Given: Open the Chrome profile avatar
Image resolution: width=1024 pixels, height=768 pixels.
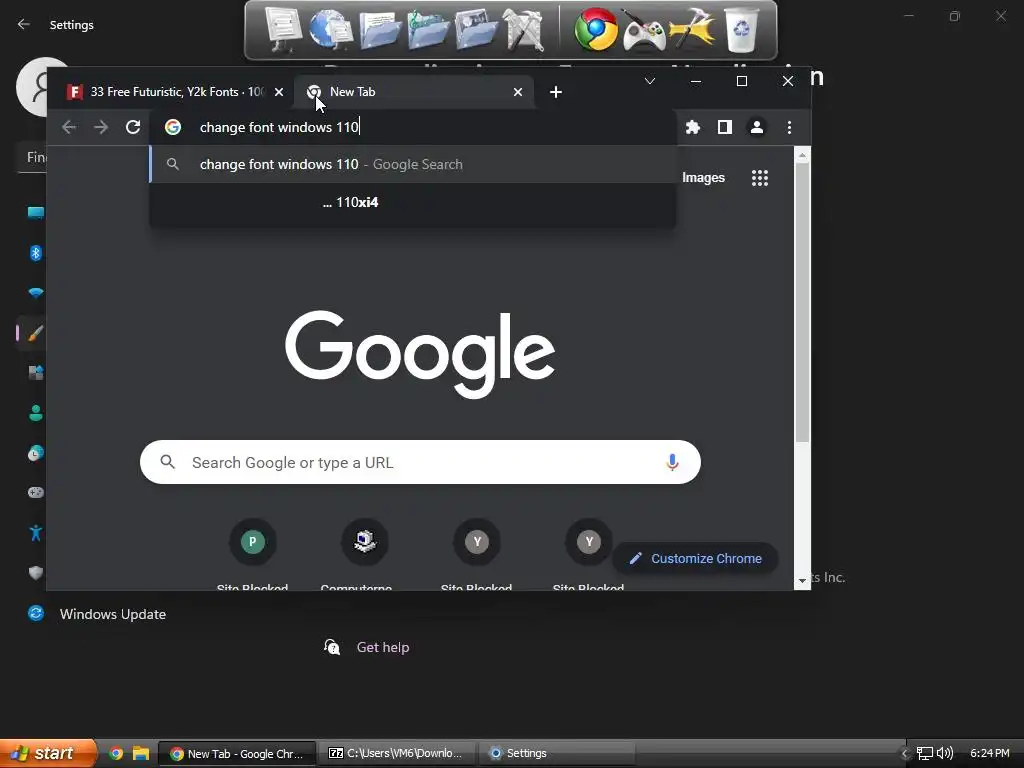Looking at the screenshot, I should pos(756,127).
